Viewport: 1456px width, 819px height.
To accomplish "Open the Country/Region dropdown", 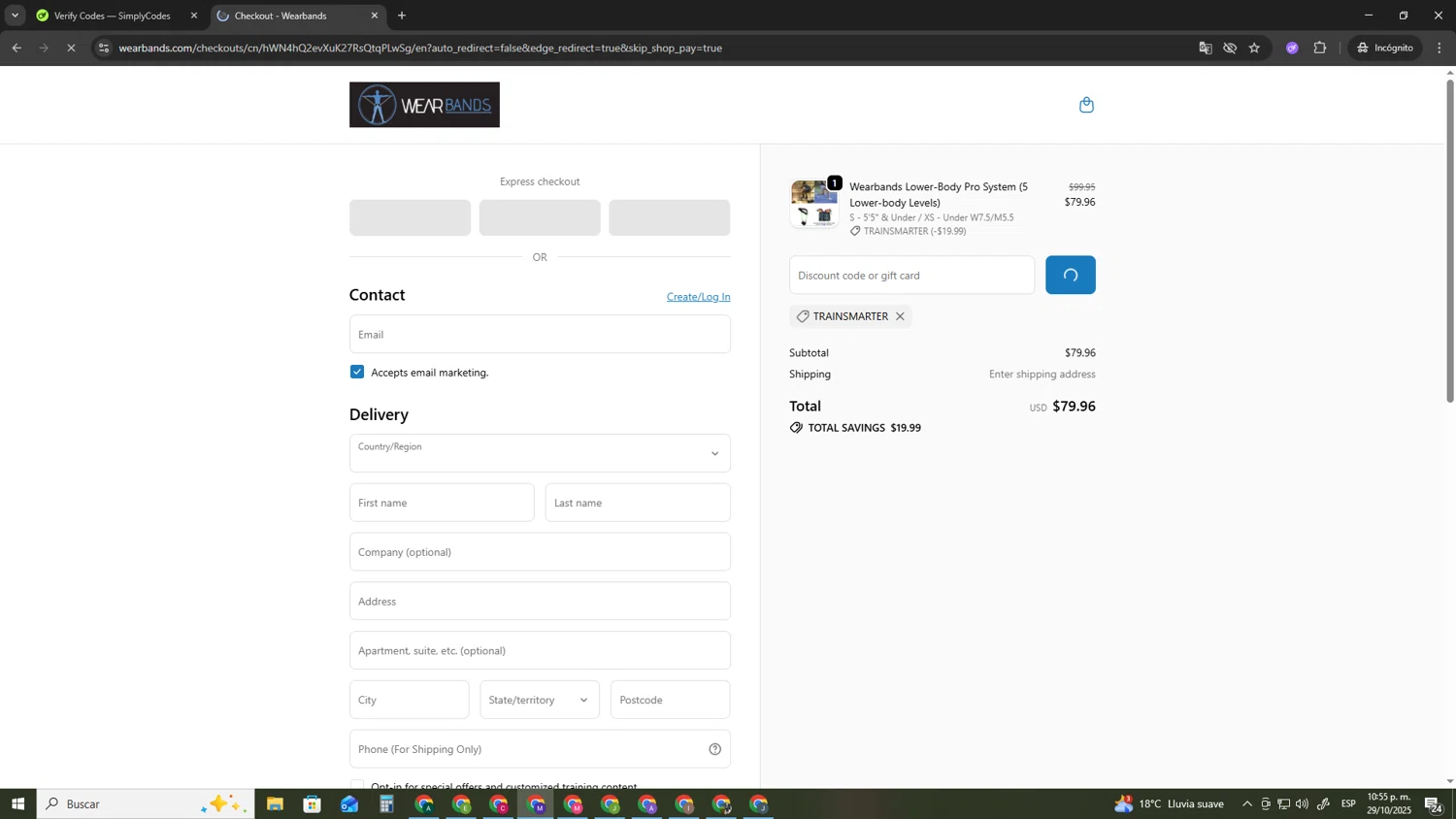I will [540, 453].
